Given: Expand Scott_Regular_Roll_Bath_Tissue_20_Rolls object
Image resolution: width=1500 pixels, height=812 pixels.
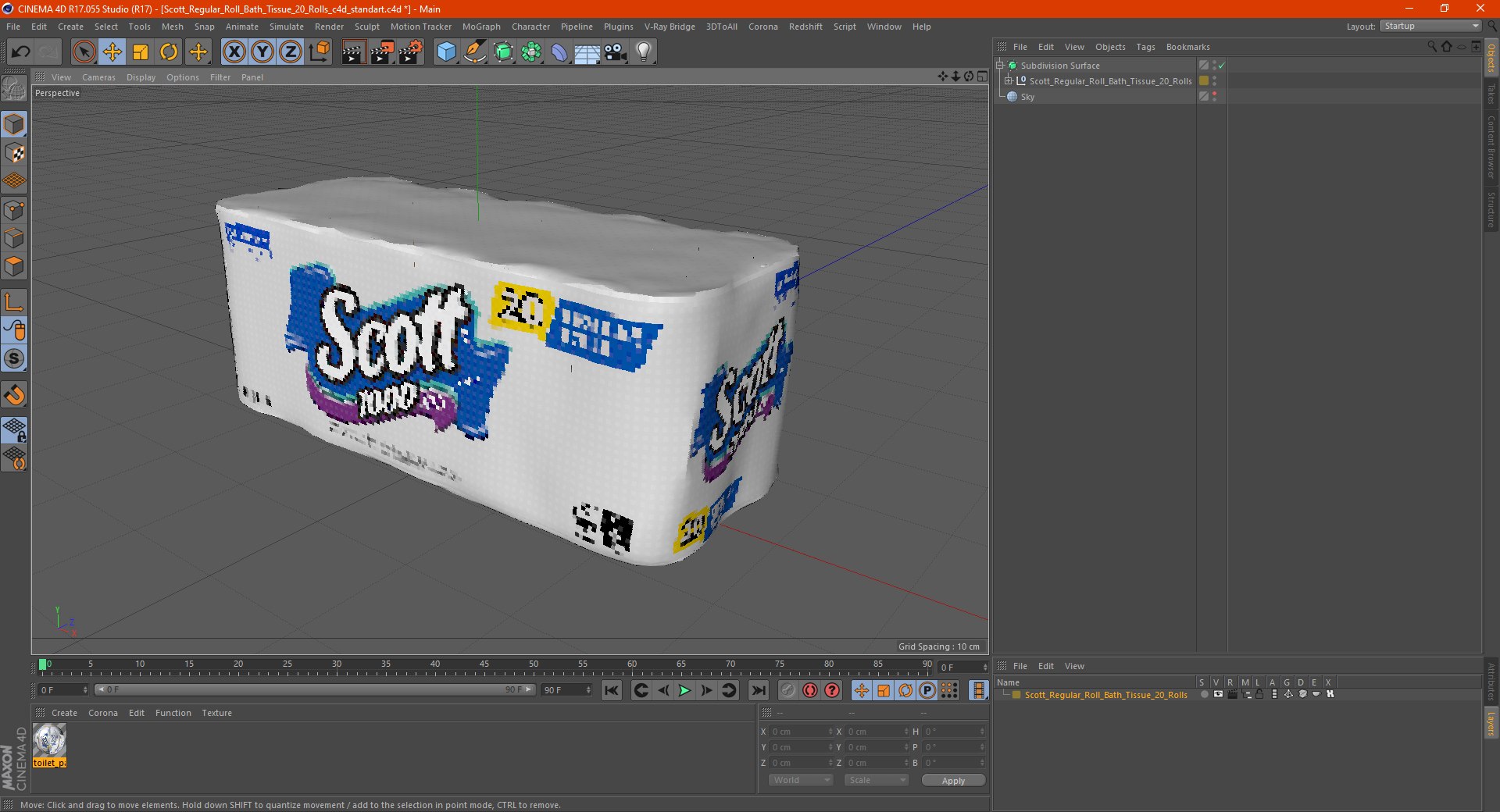Looking at the screenshot, I should 1009,81.
